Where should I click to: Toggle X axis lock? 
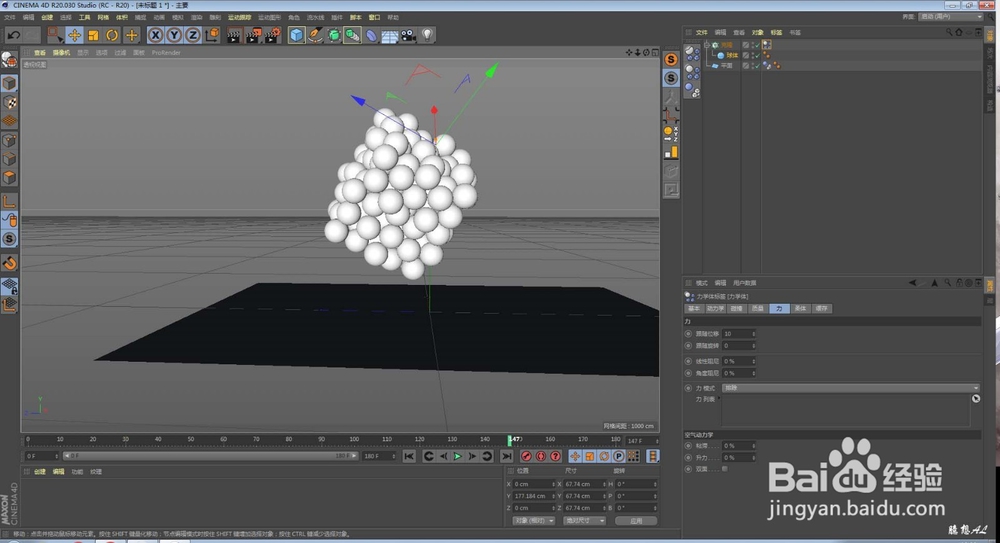[x=155, y=35]
